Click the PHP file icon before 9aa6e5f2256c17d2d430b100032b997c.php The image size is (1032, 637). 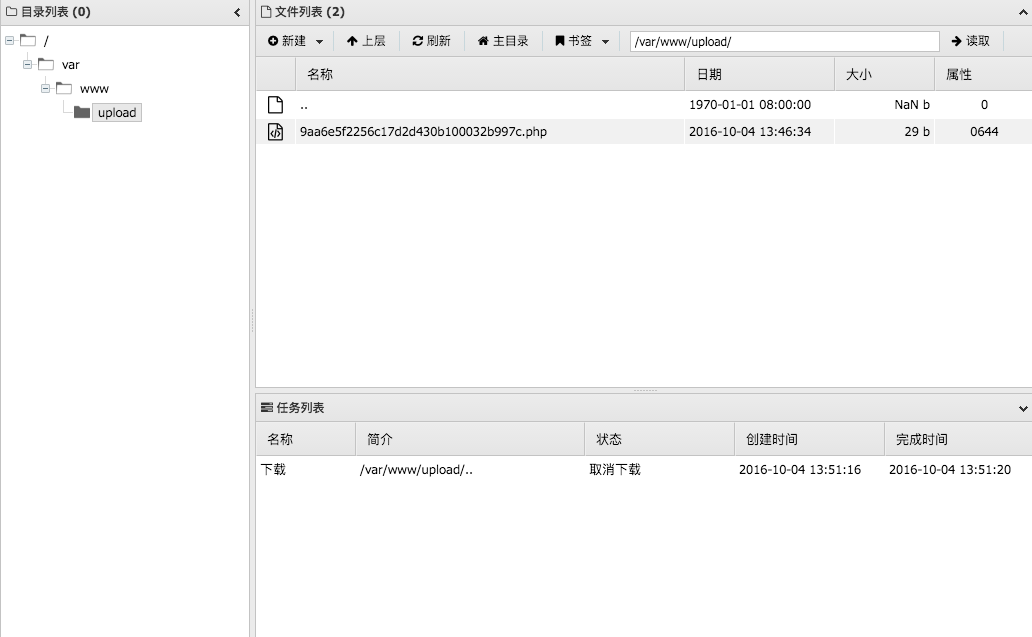click(275, 131)
